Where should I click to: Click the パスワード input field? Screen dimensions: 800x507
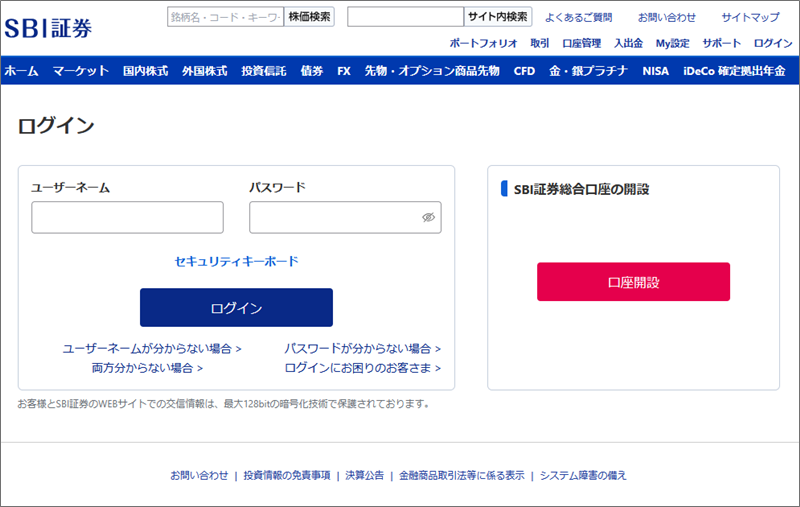pyautogui.click(x=345, y=217)
